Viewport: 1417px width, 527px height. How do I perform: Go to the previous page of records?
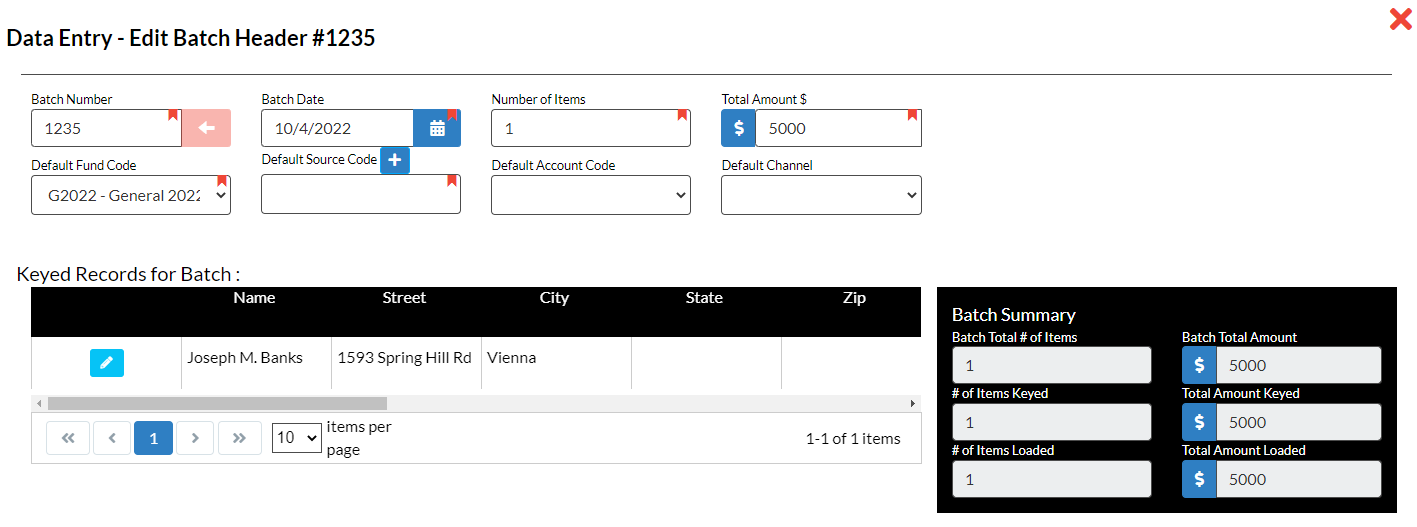click(x=112, y=438)
